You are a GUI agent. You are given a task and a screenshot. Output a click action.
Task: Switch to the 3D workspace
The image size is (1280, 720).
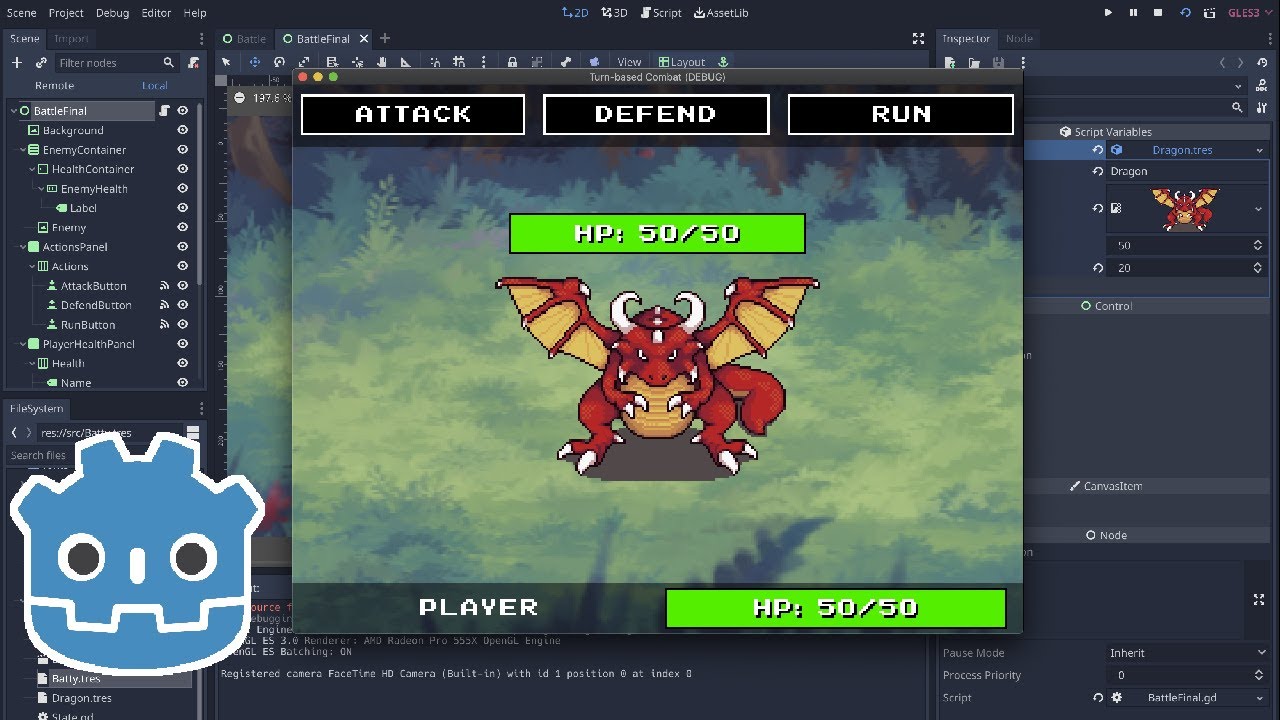coord(613,13)
